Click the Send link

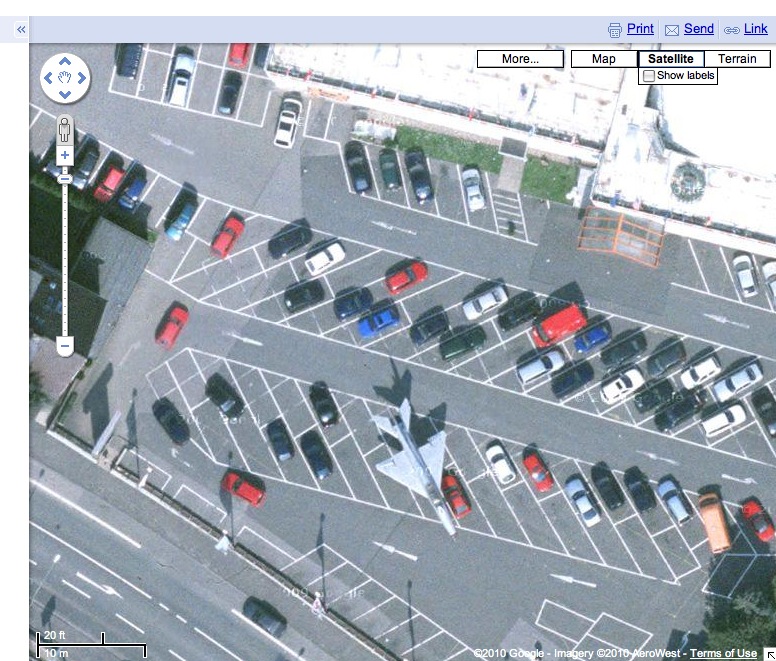[x=698, y=29]
